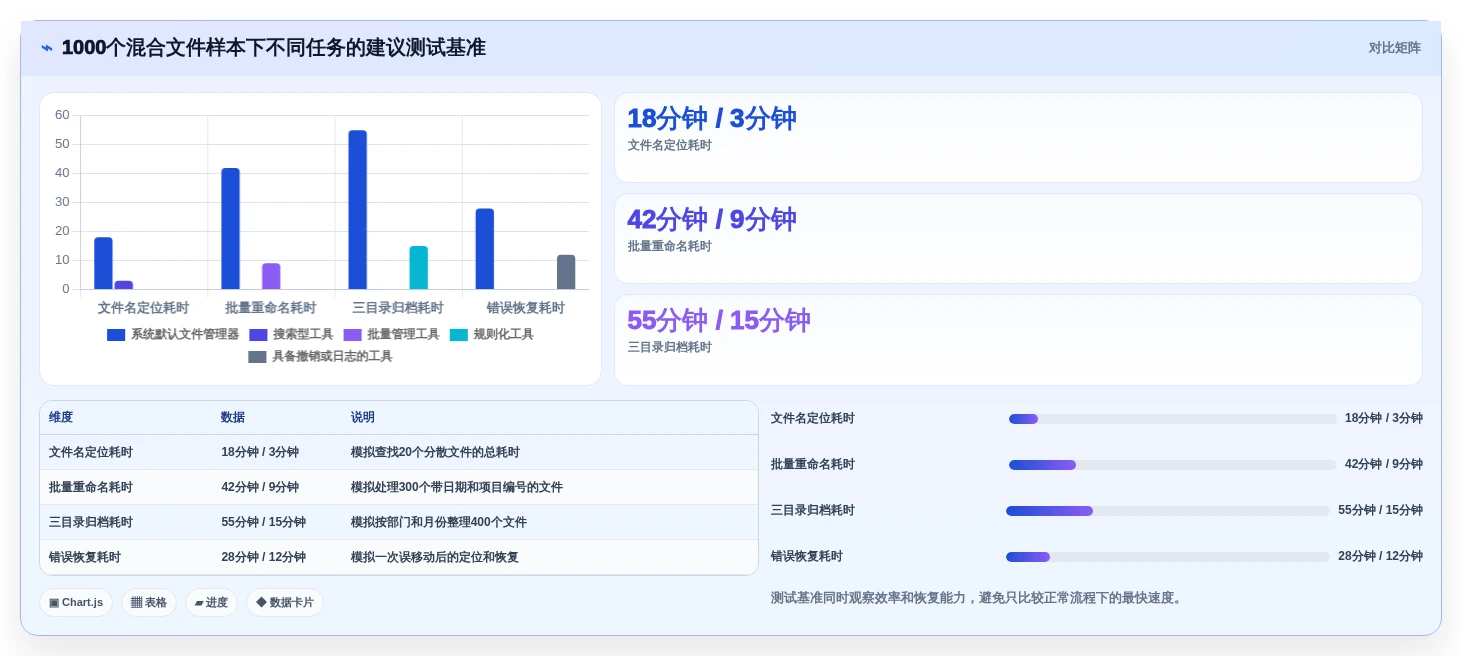Click the 维度 column header
This screenshot has height=656, width=1462.
tap(61, 418)
